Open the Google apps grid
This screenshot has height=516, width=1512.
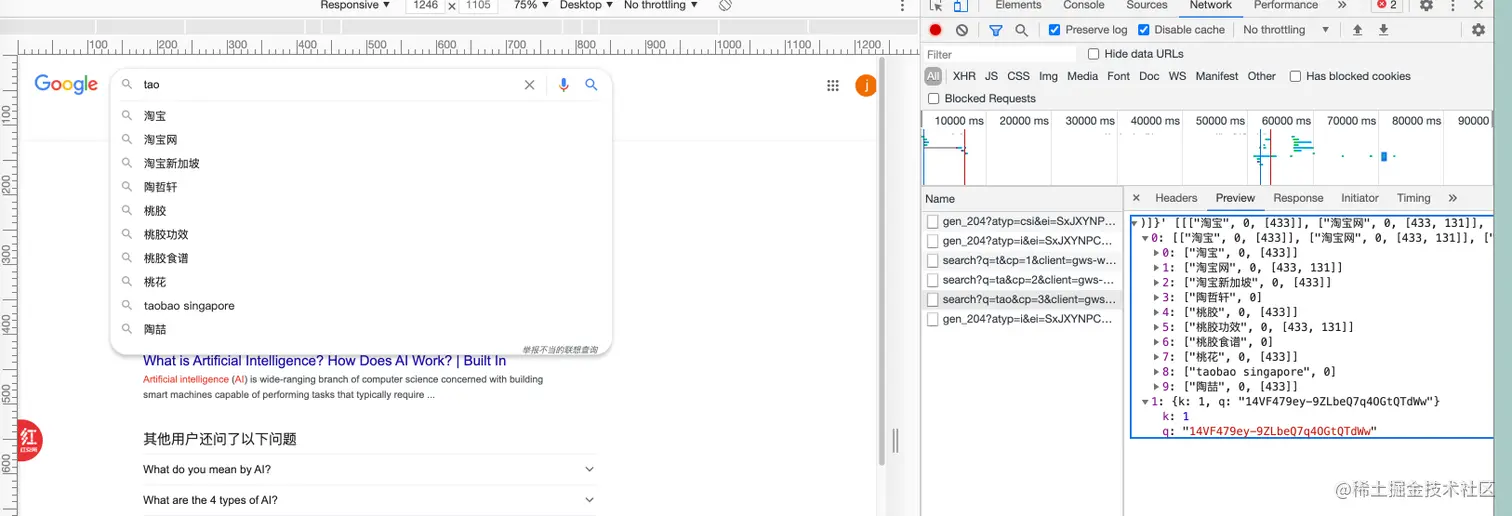(833, 86)
